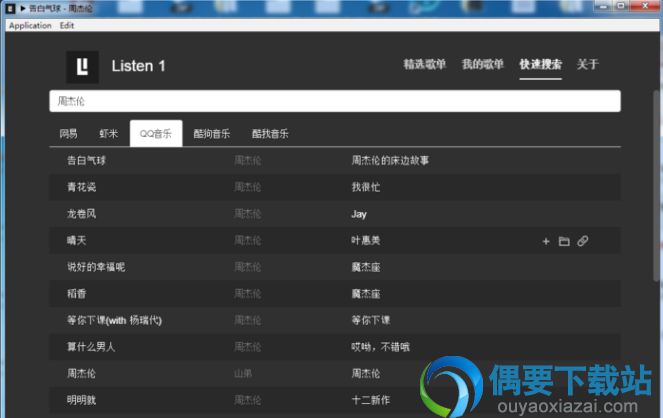Play the song 等你下课(with 杨瑞代)

click(x=114, y=320)
